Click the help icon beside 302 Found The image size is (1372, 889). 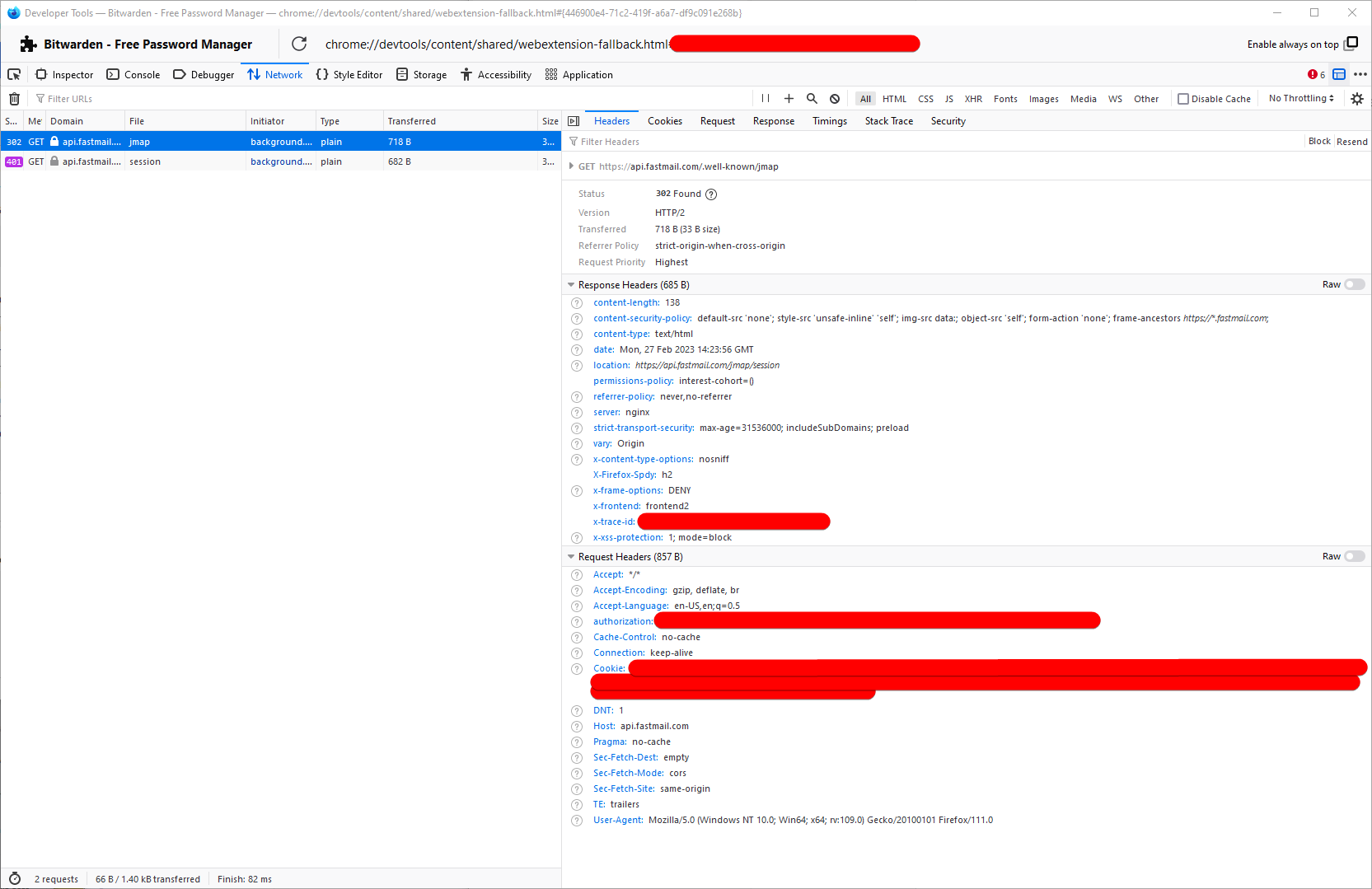tap(711, 194)
